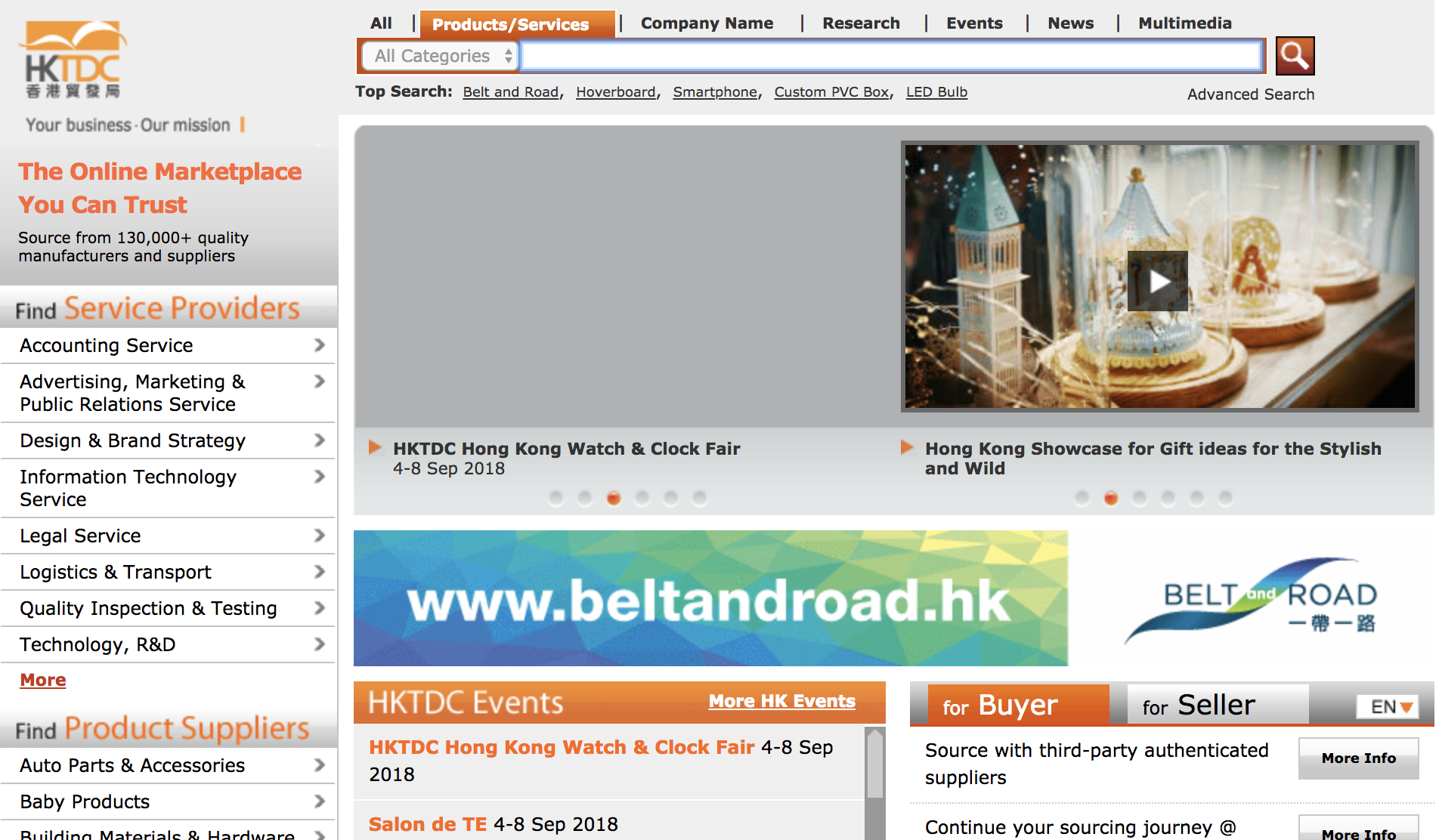1439x840 pixels.
Task: Open the www.beltandroad.hk banner
Action: tap(710, 598)
